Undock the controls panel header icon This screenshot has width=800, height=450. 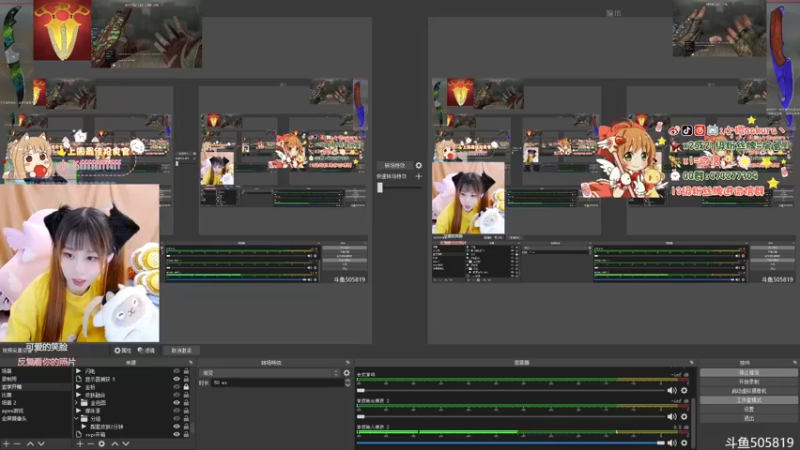tap(795, 363)
